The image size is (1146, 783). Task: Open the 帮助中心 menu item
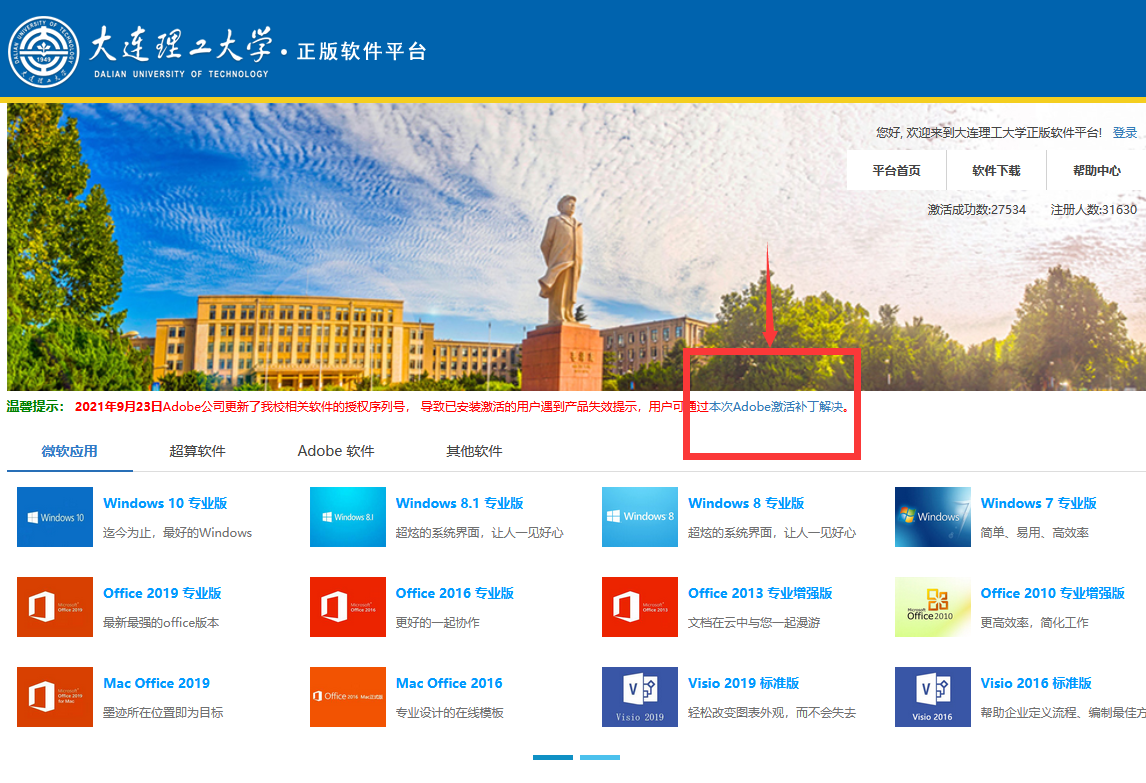(1096, 170)
